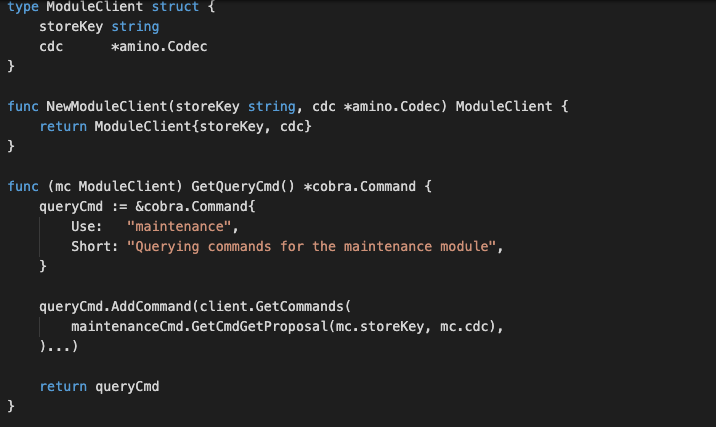Click the mc.cdc argument
716x427 pixels.
click(x=464, y=327)
